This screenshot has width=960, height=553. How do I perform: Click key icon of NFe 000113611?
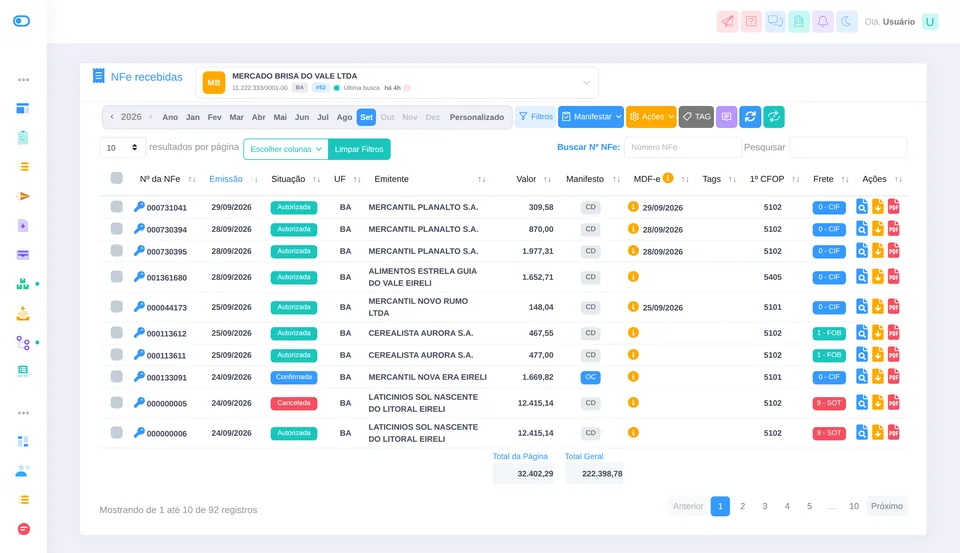tap(139, 355)
